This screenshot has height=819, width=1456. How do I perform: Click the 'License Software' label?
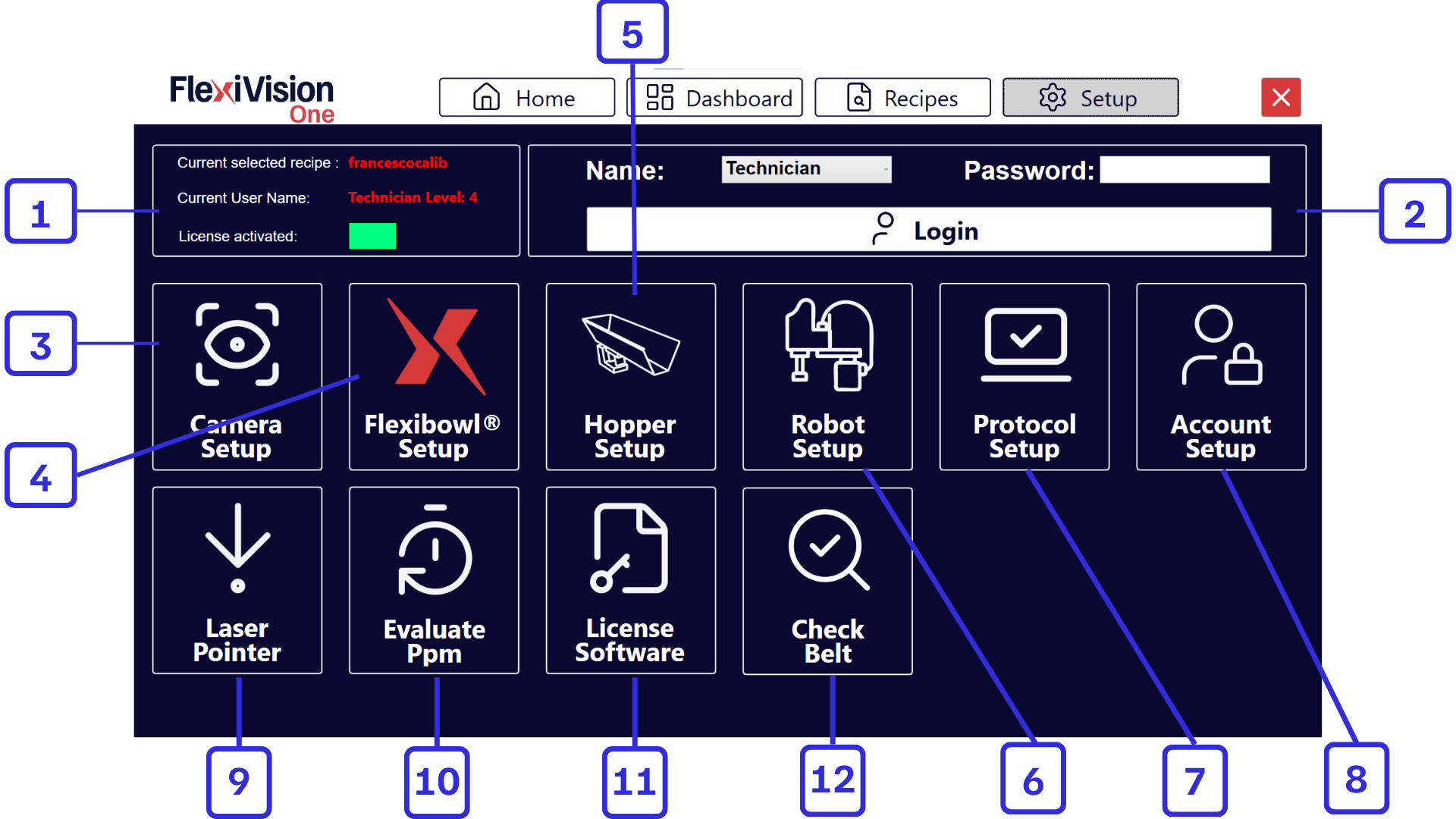(x=629, y=640)
